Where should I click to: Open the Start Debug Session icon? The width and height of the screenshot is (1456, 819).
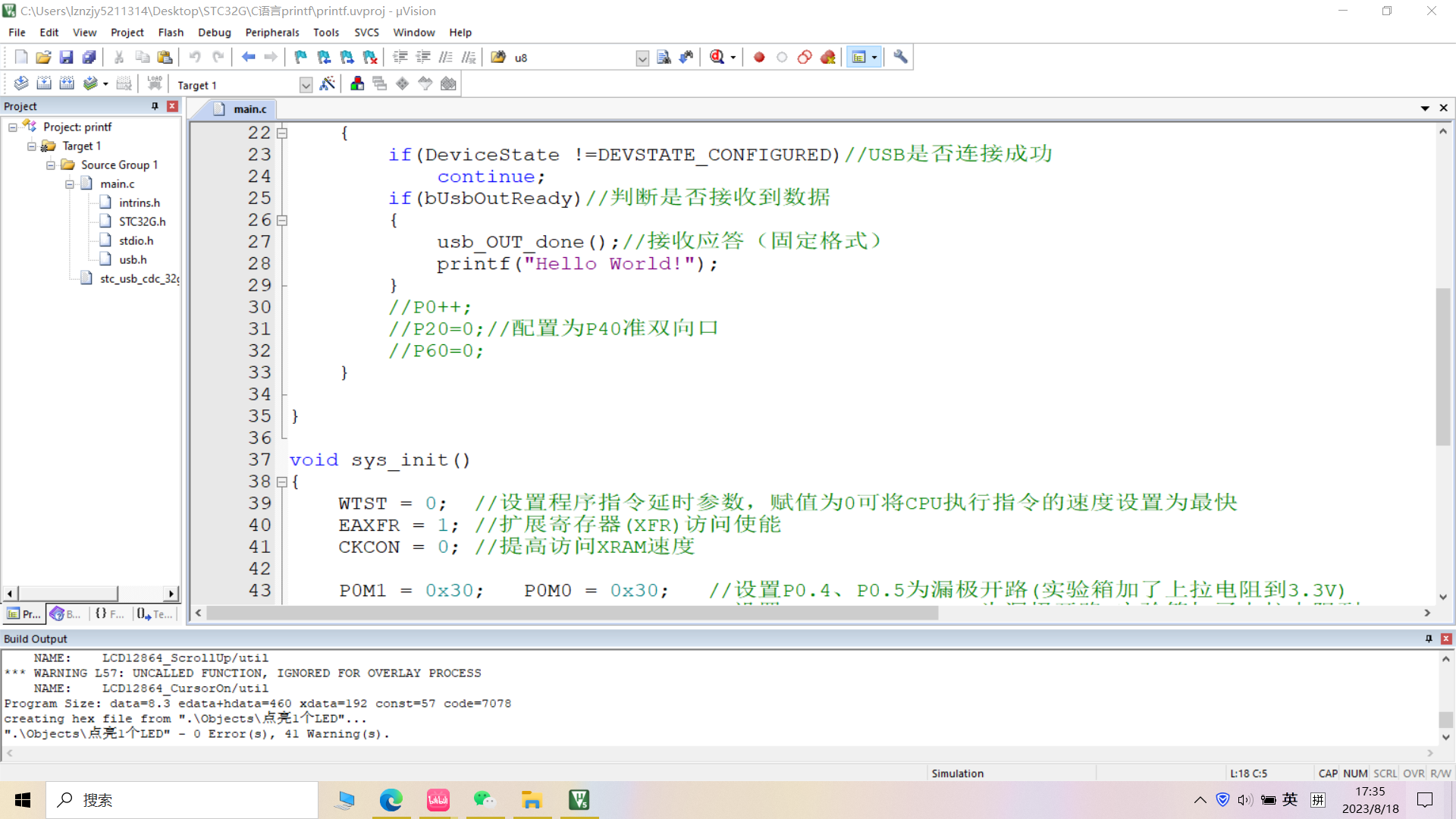[x=717, y=57]
